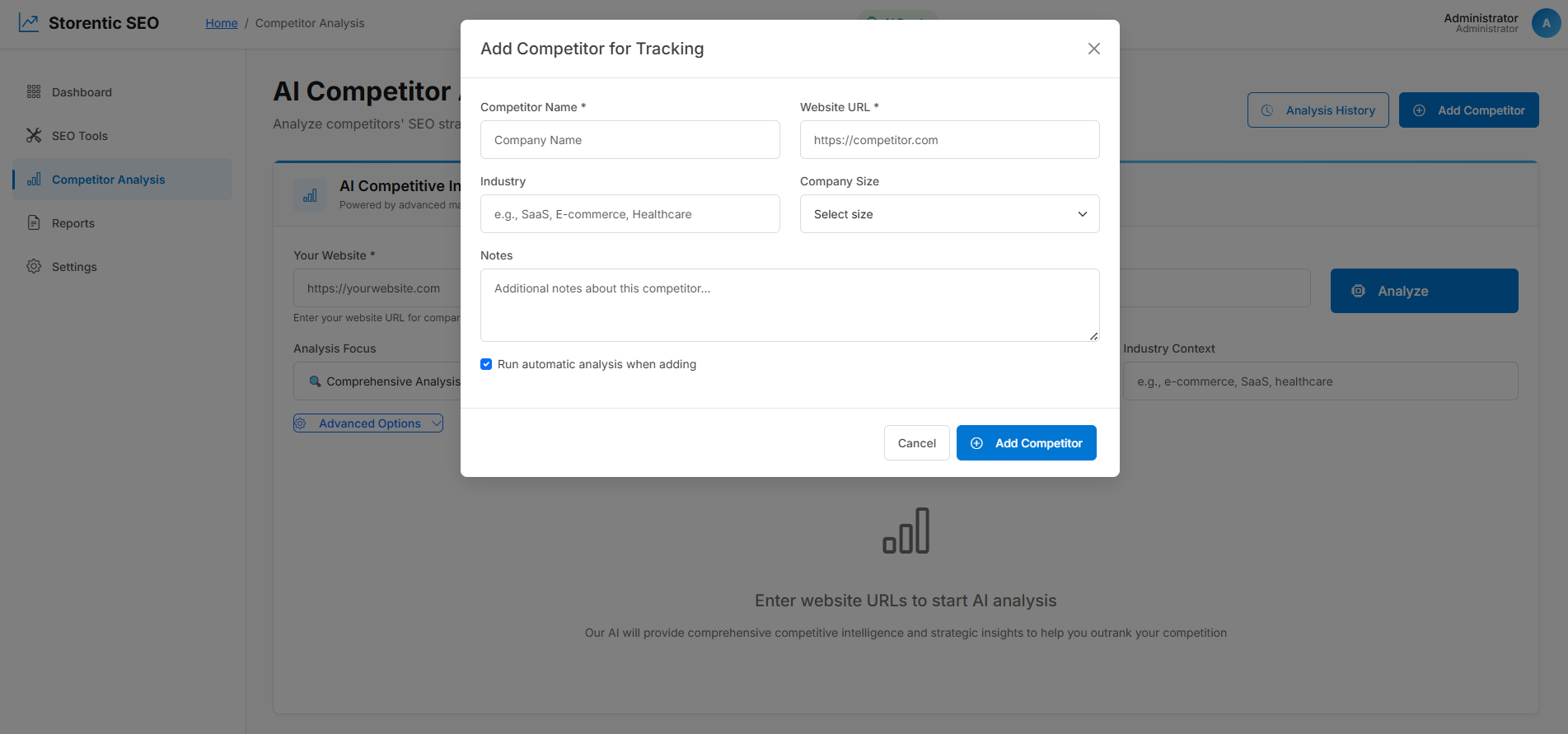Select Competitor Analysis menu item
Image resolution: width=1568 pixels, height=734 pixels.
coord(123,180)
